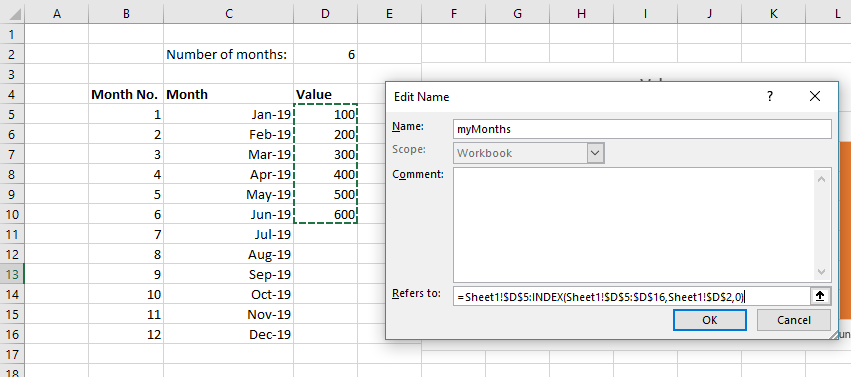Select row 13 header
Image resolution: width=851 pixels, height=377 pixels.
[12, 274]
